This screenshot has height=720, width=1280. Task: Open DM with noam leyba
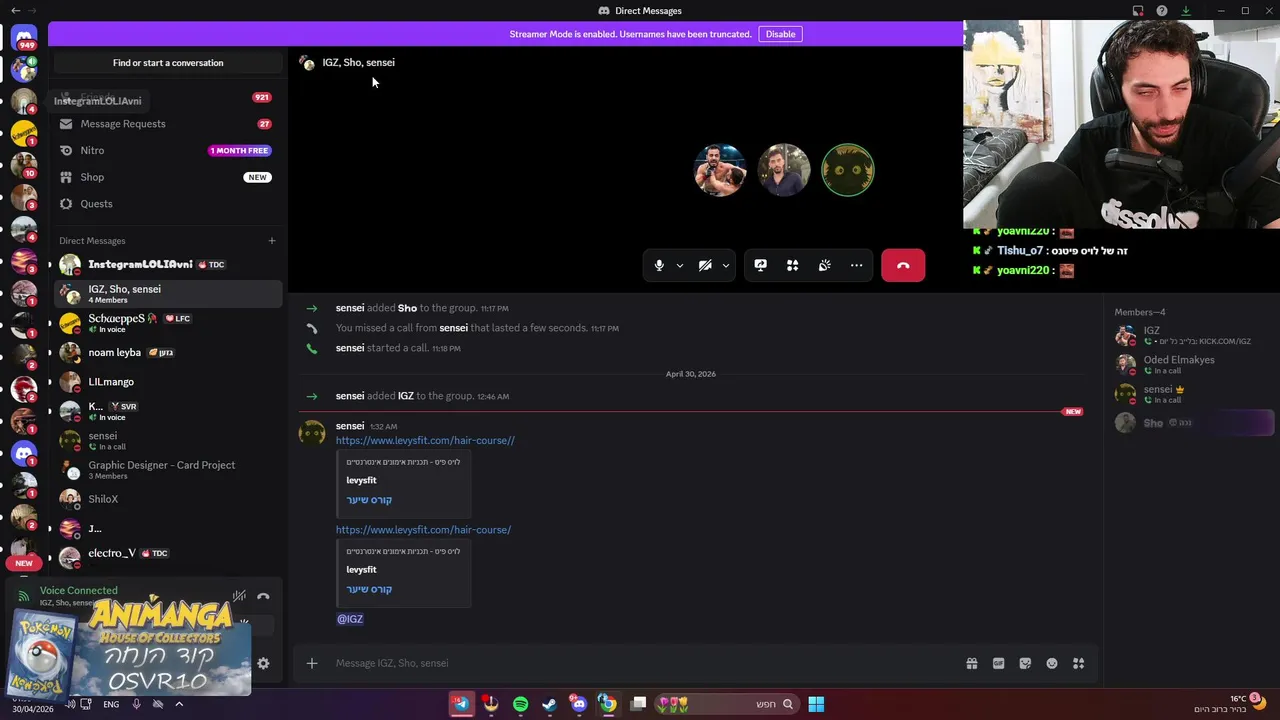click(x=168, y=352)
